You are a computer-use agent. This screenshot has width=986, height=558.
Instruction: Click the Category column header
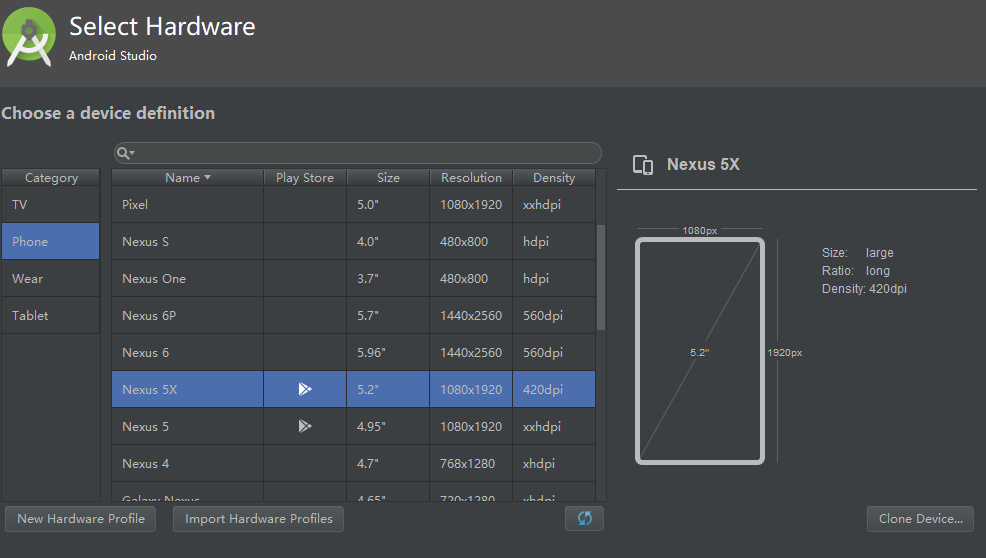pyautogui.click(x=51, y=178)
